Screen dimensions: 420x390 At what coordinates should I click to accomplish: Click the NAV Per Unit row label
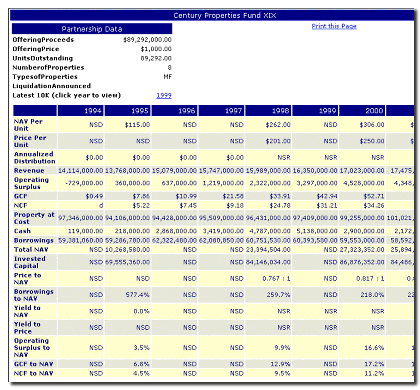click(28, 125)
